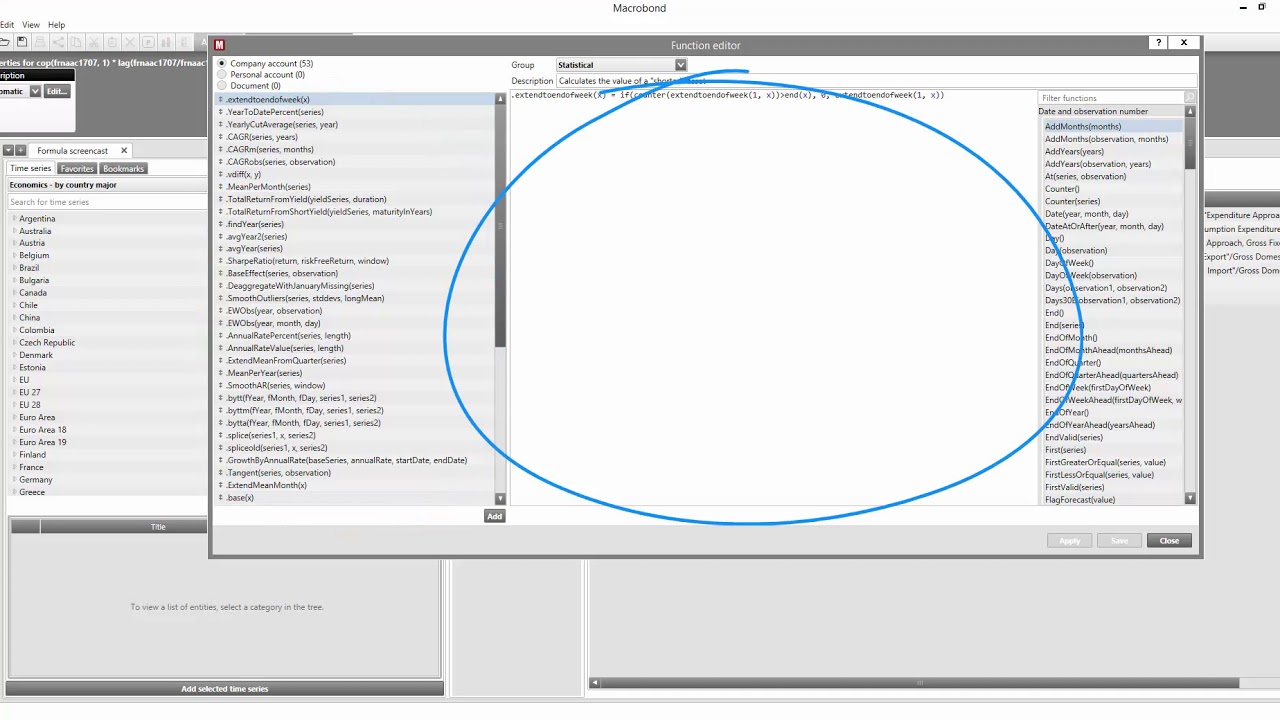This screenshot has width=1280, height=720.
Task: Select Canada in the country tree
Action: tap(33, 293)
